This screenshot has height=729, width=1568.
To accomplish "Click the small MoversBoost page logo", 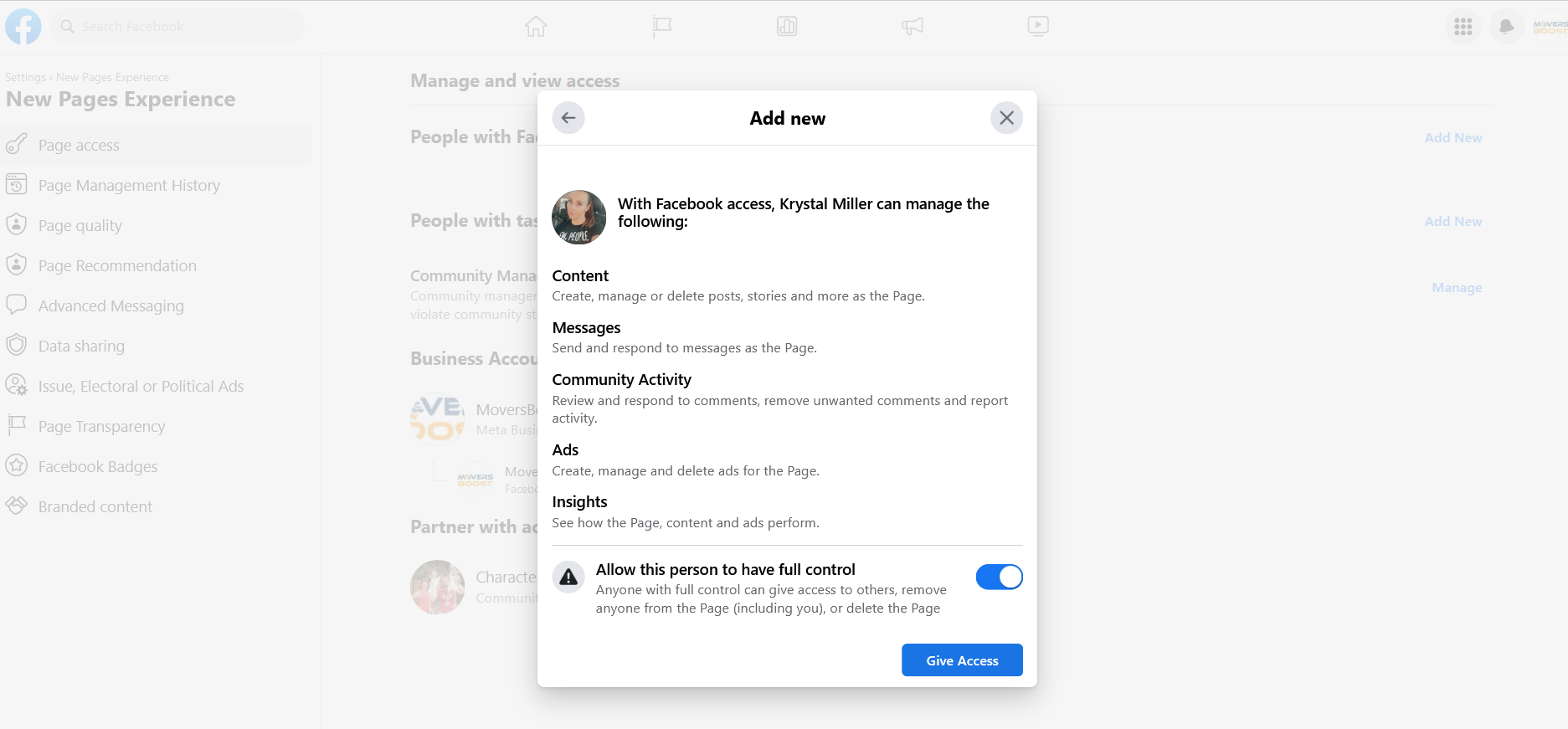I will [475, 480].
